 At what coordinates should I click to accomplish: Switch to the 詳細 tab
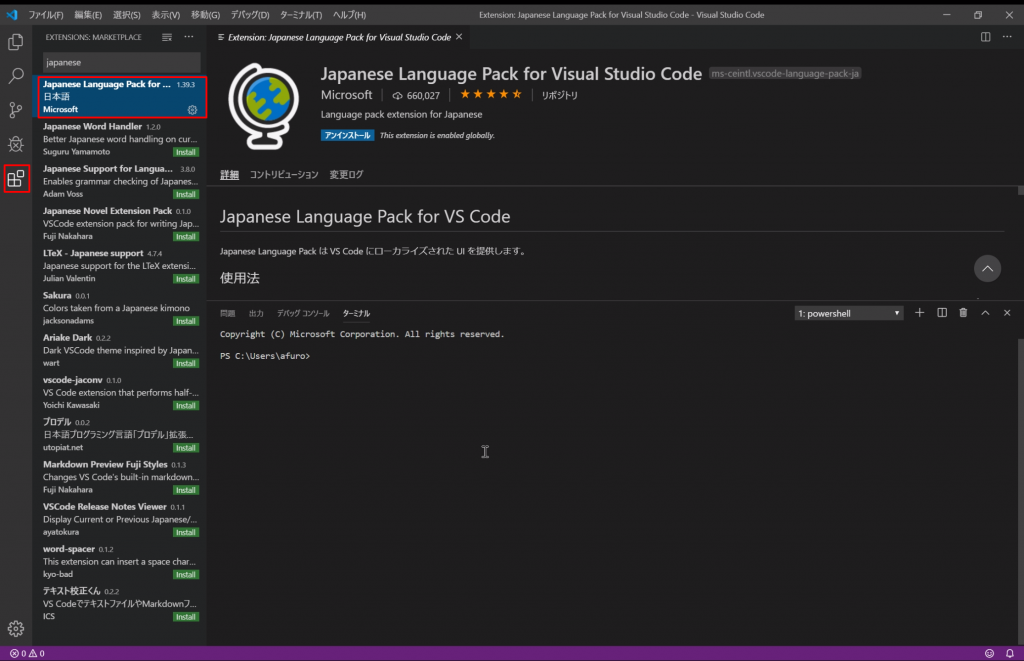click(x=229, y=174)
